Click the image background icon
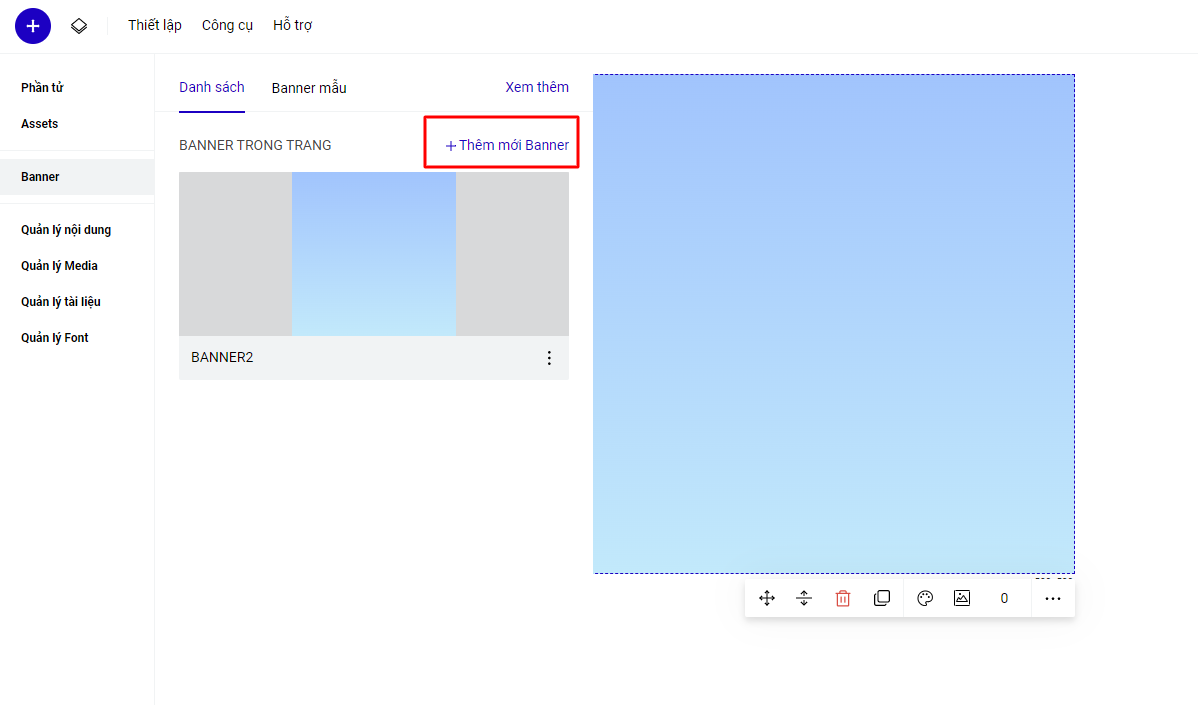Screen dimensions: 1198x705 [962, 598]
